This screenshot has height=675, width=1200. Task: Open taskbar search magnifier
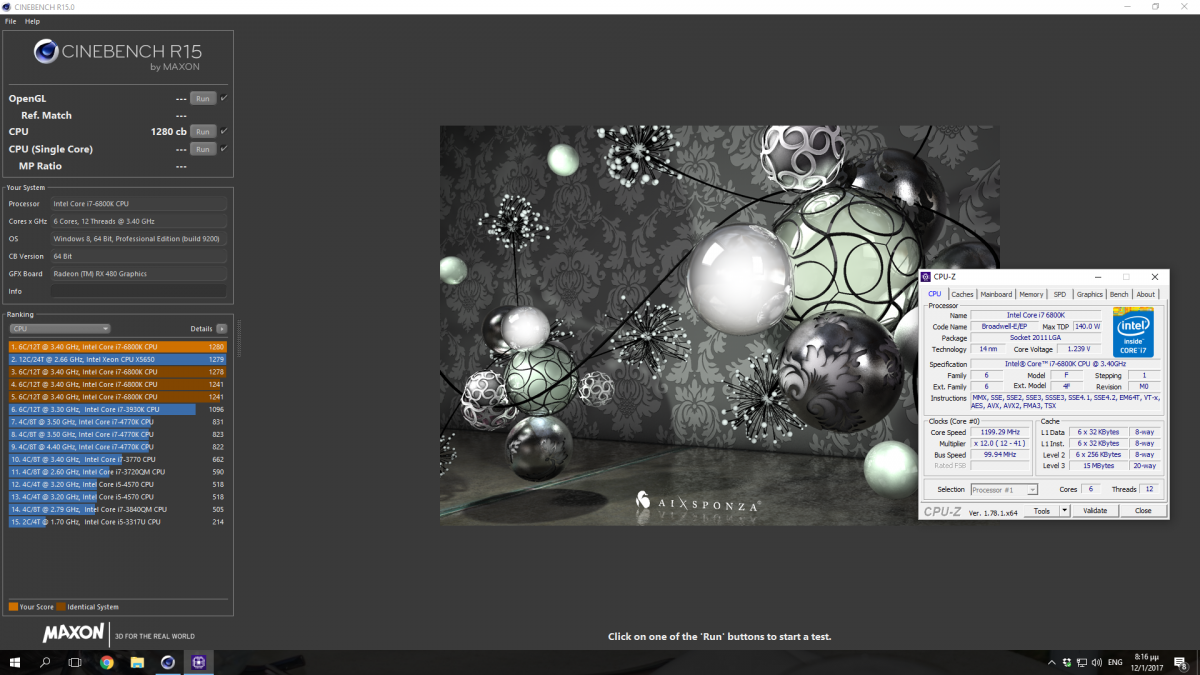click(x=45, y=662)
